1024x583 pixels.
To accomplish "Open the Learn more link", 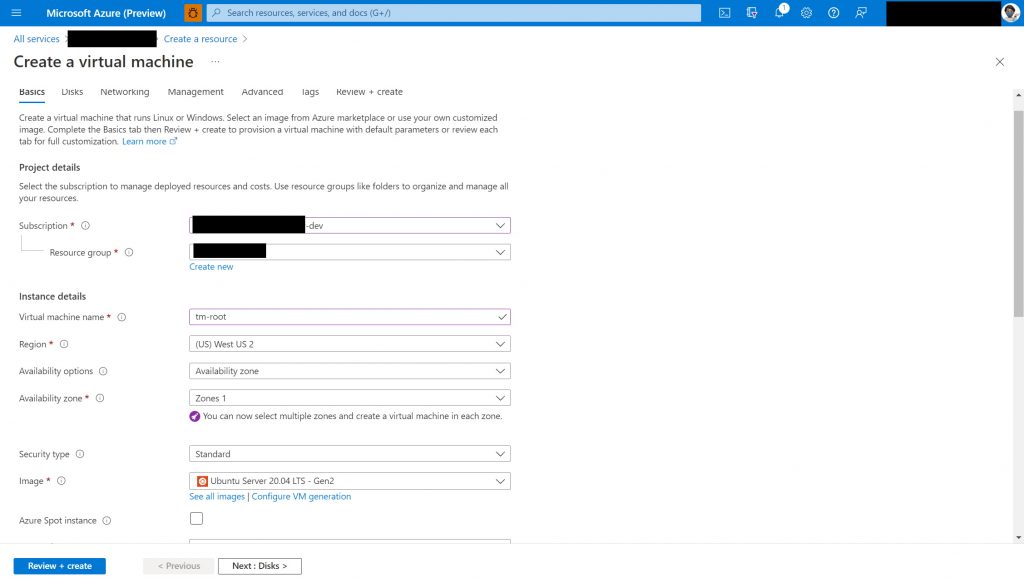I will [149, 141].
